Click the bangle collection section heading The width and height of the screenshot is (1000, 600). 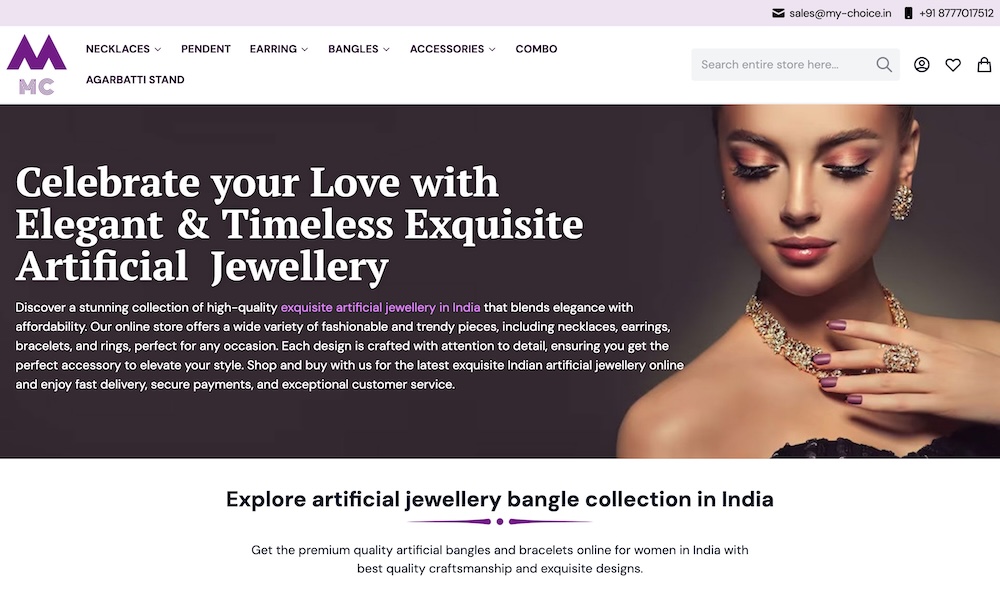click(500, 499)
